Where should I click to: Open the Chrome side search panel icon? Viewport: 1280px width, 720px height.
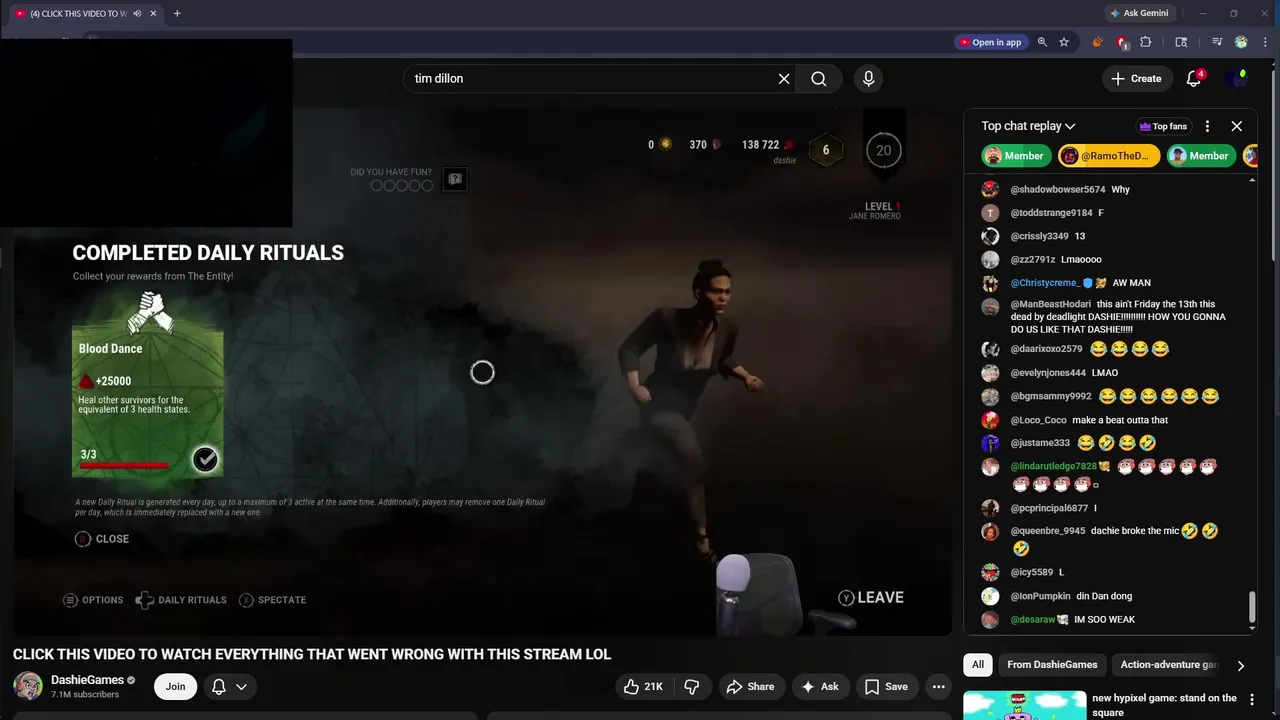[x=1181, y=42]
